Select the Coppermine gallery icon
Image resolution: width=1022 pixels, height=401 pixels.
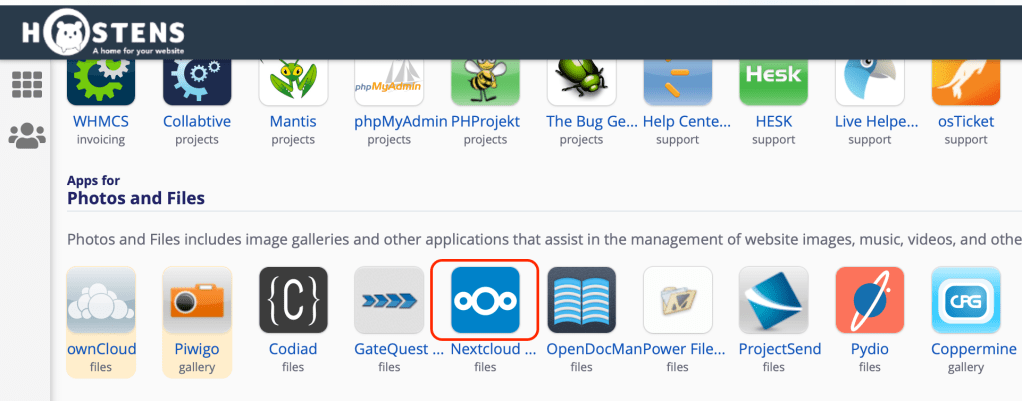[x=965, y=299]
